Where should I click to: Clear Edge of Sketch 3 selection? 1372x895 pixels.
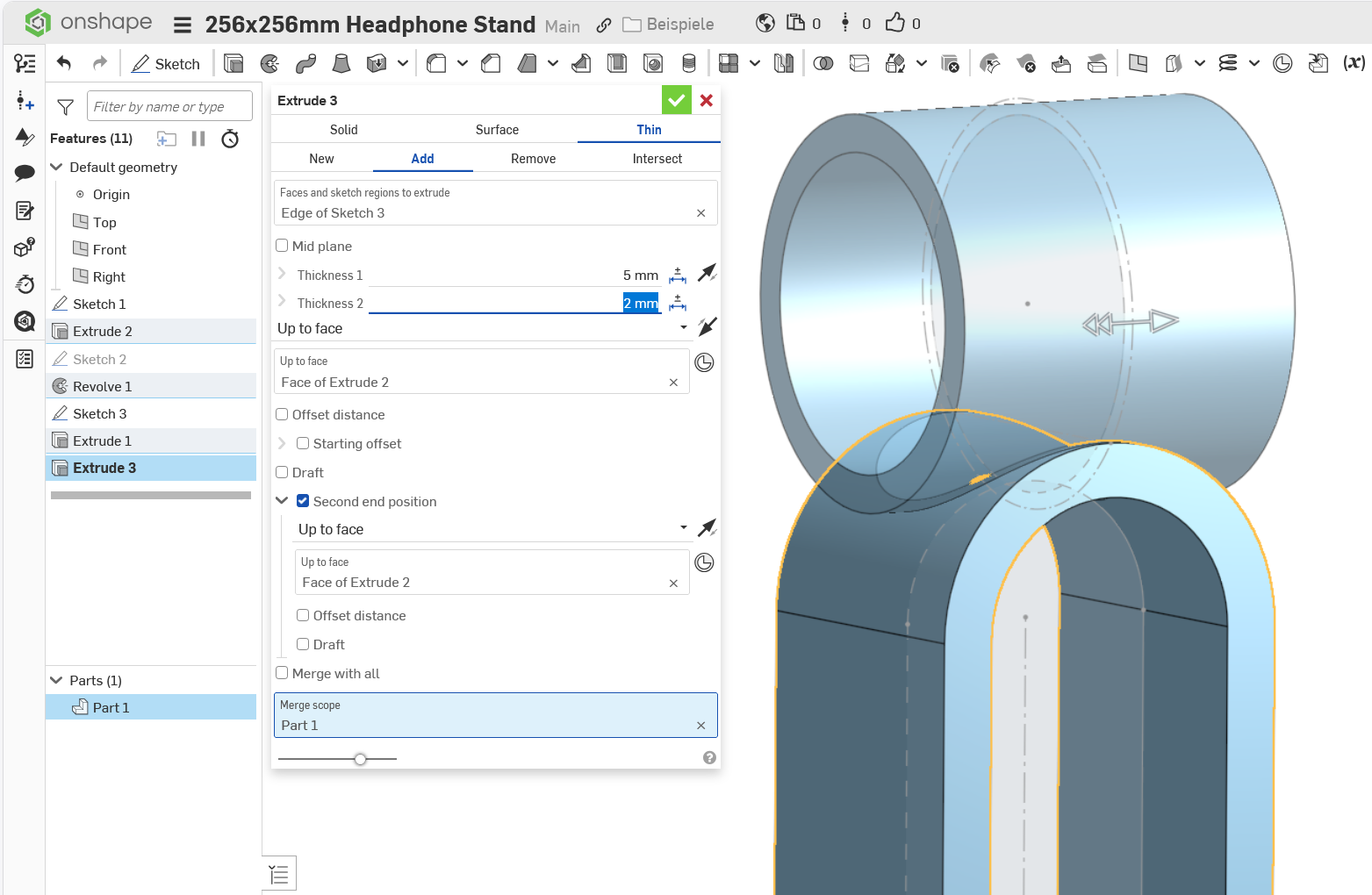pyautogui.click(x=701, y=213)
